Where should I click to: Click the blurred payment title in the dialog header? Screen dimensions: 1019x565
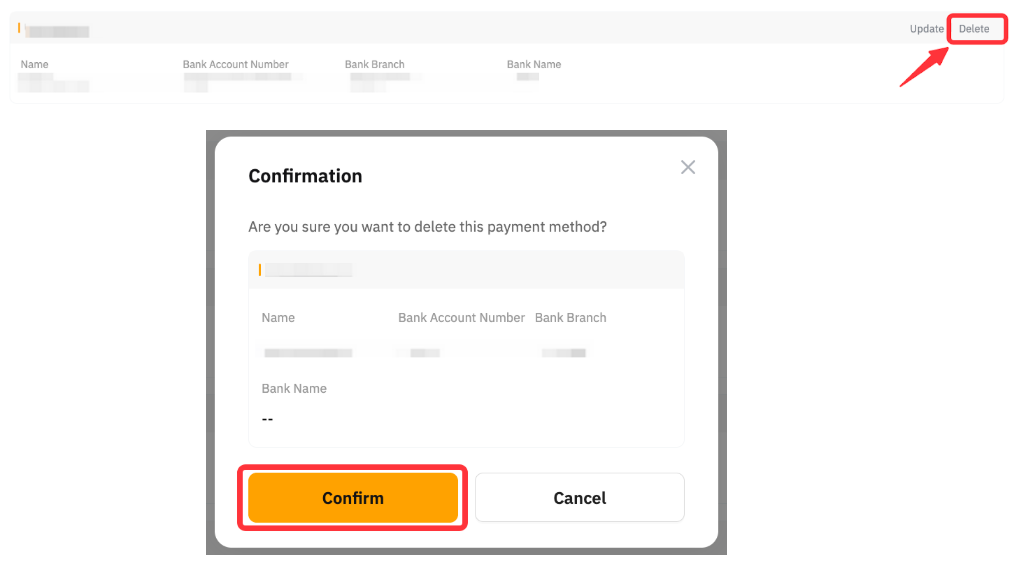tap(309, 270)
